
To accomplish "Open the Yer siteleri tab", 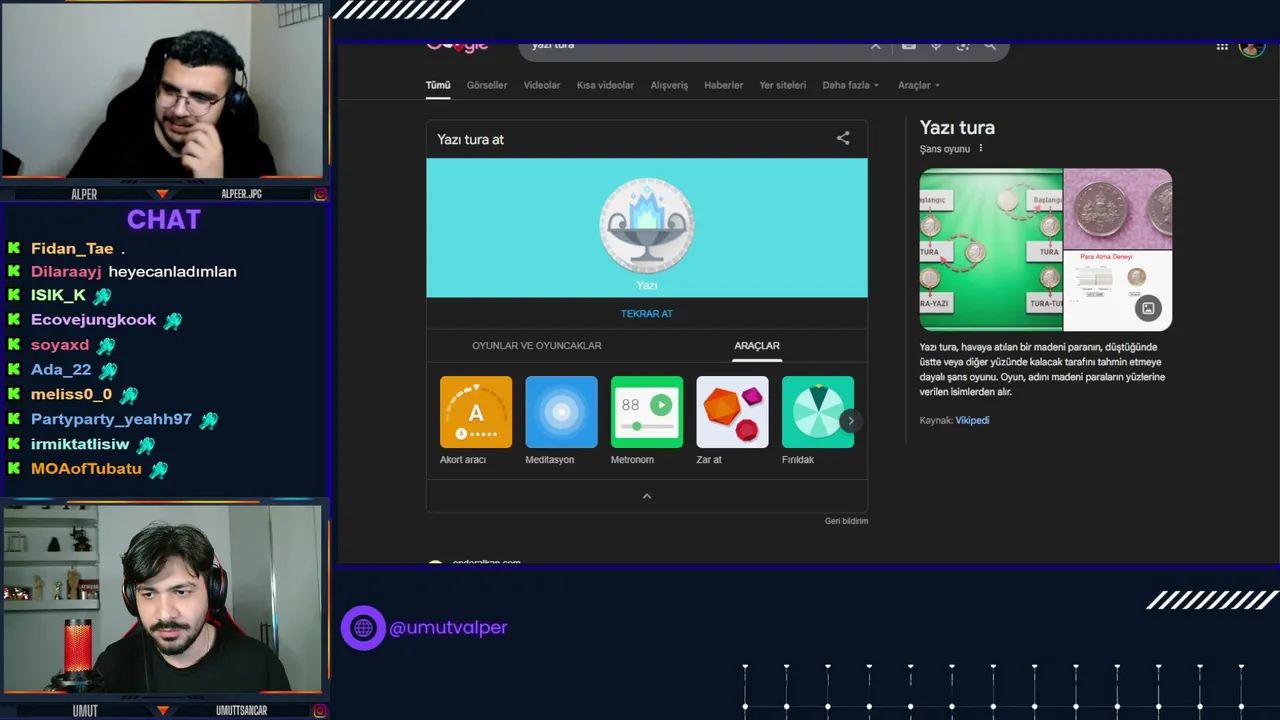I will pos(782,85).
